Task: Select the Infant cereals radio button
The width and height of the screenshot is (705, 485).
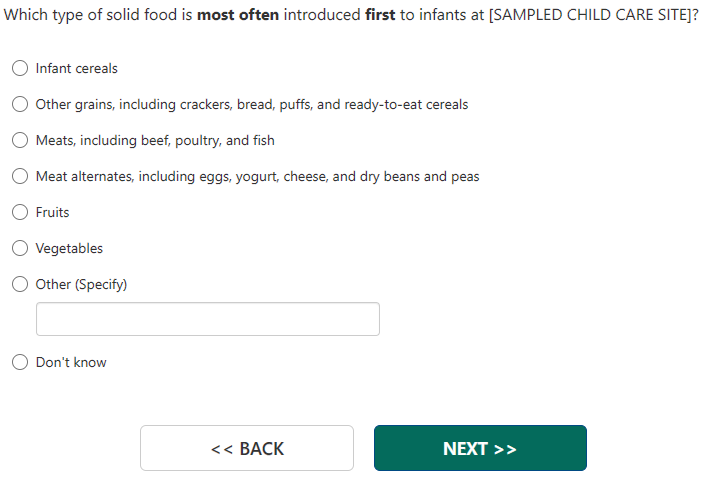Action: pos(20,69)
